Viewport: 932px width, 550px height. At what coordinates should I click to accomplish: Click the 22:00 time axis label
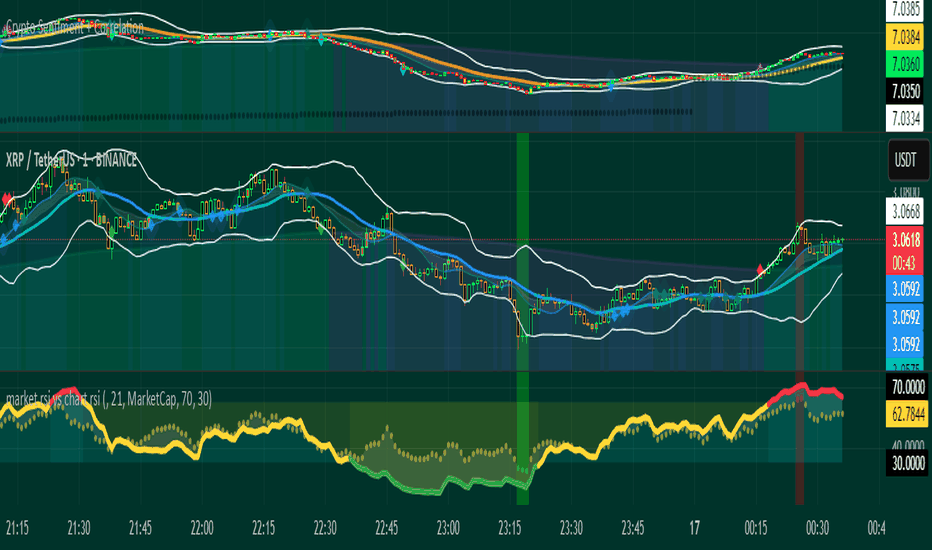[202, 527]
